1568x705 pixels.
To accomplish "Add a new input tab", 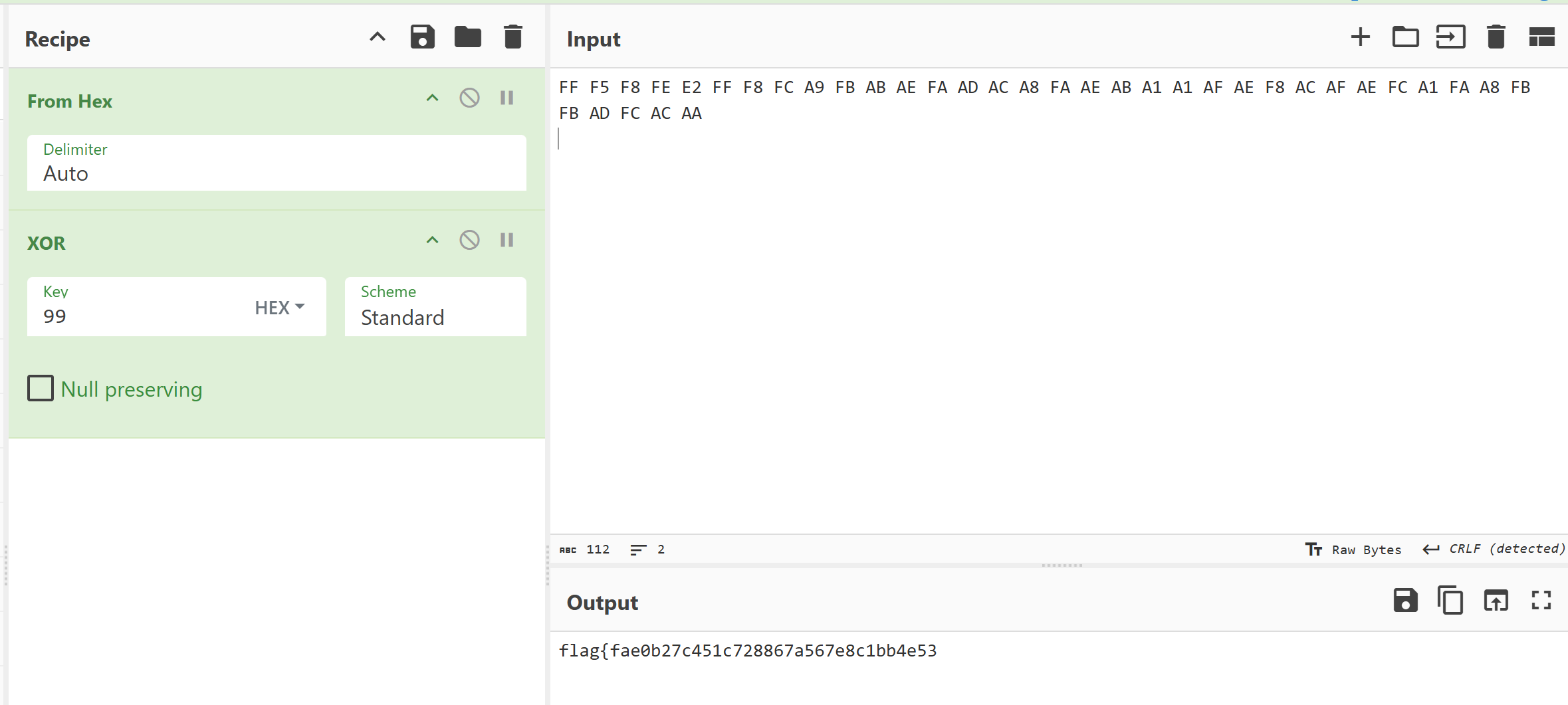I will pos(1360,37).
